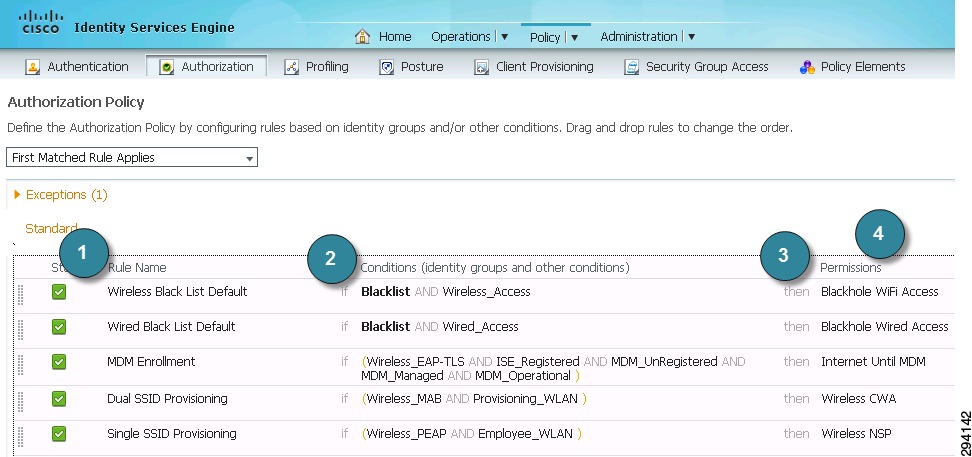Click permission Blackhole Wired Access
The height and width of the screenshot is (457, 972).
[x=885, y=326]
